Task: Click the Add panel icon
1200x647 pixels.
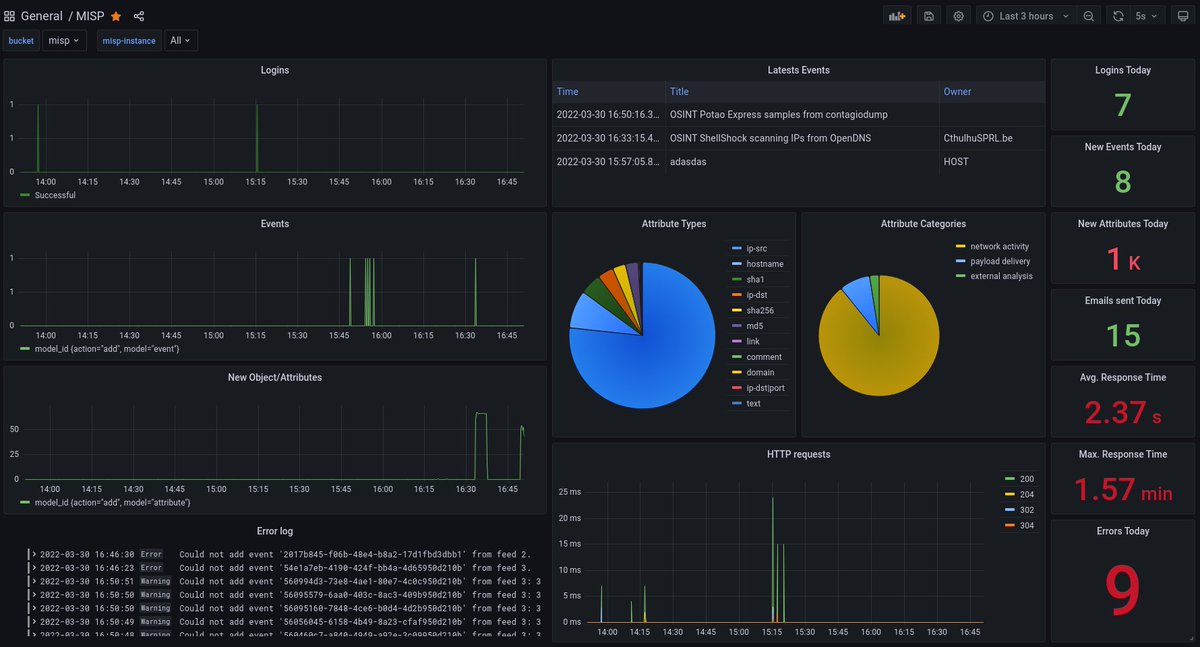Action: pyautogui.click(x=897, y=16)
